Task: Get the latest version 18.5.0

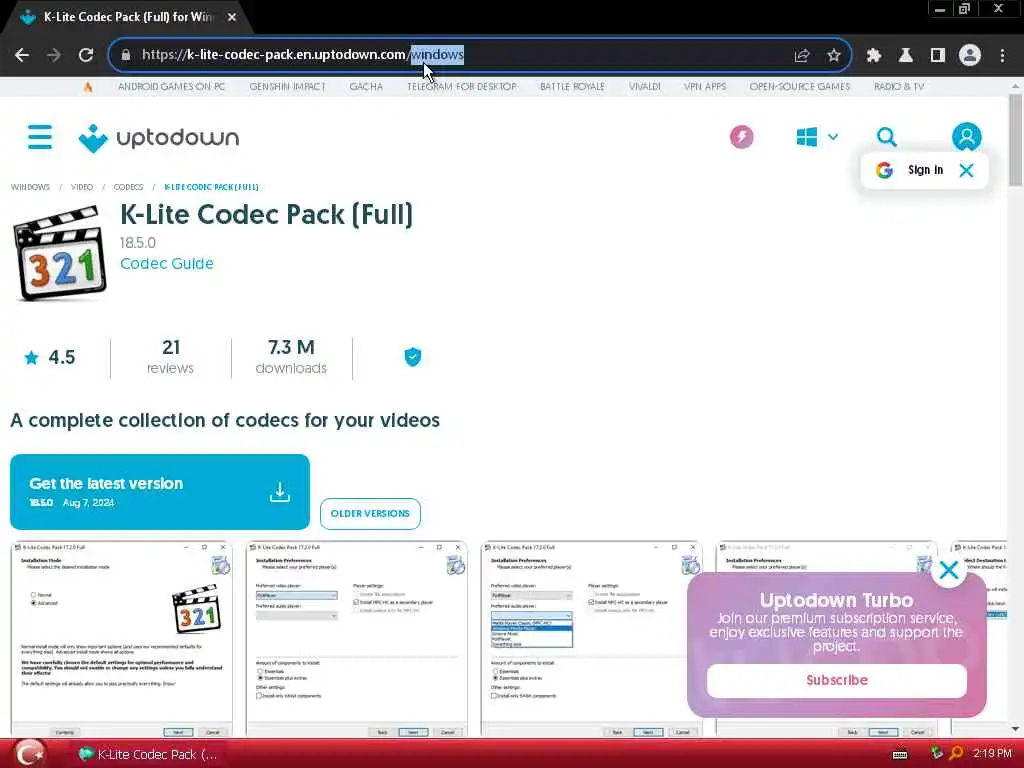Action: (x=160, y=492)
